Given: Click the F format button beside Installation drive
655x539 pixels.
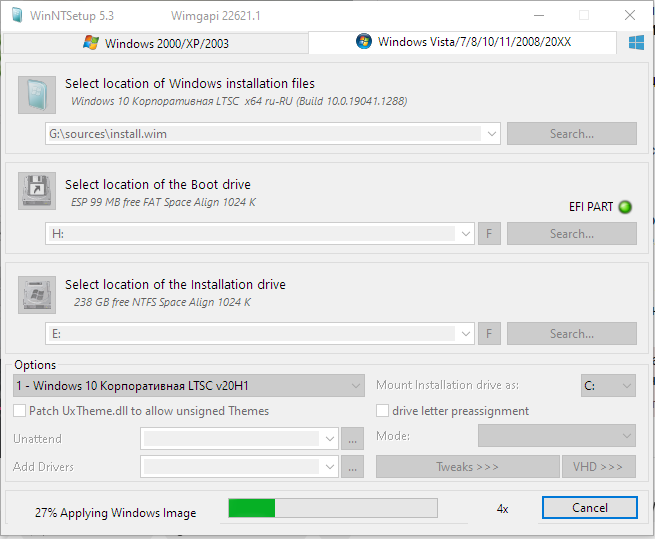Looking at the screenshot, I should point(489,333).
